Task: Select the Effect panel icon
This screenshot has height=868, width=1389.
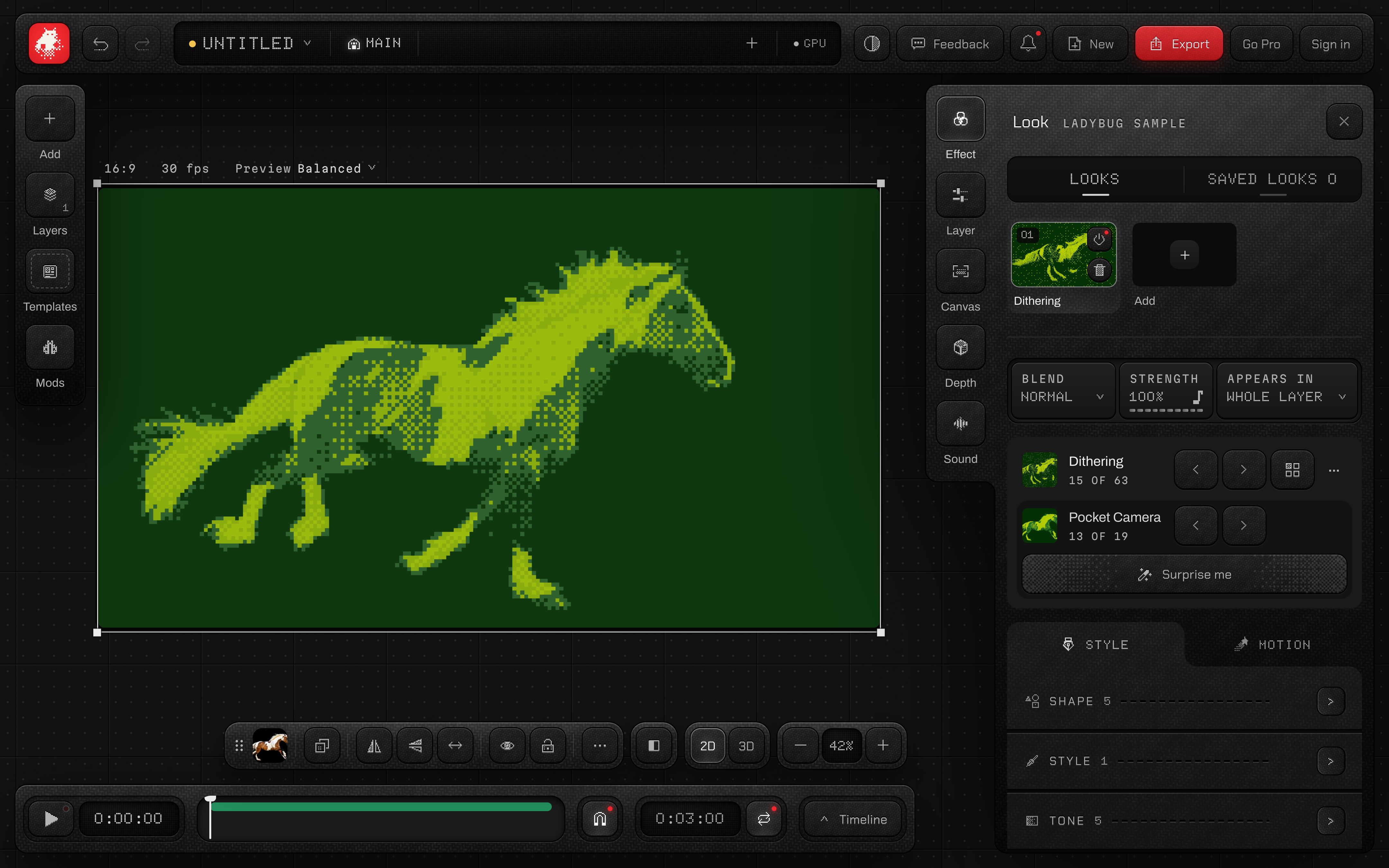Action: click(x=960, y=119)
